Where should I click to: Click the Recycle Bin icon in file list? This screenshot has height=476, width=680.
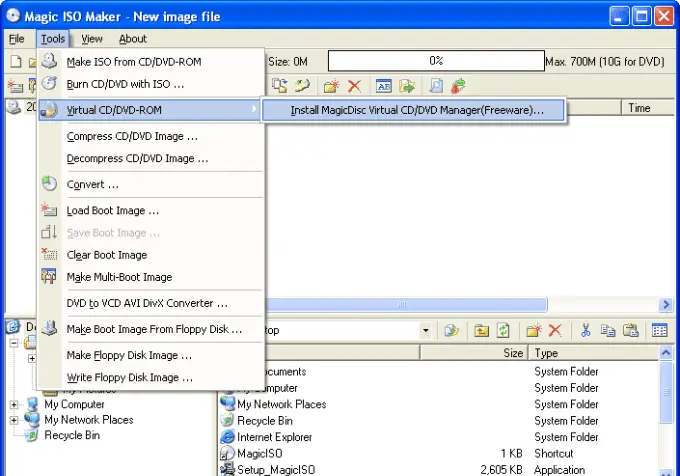[x=227, y=421]
